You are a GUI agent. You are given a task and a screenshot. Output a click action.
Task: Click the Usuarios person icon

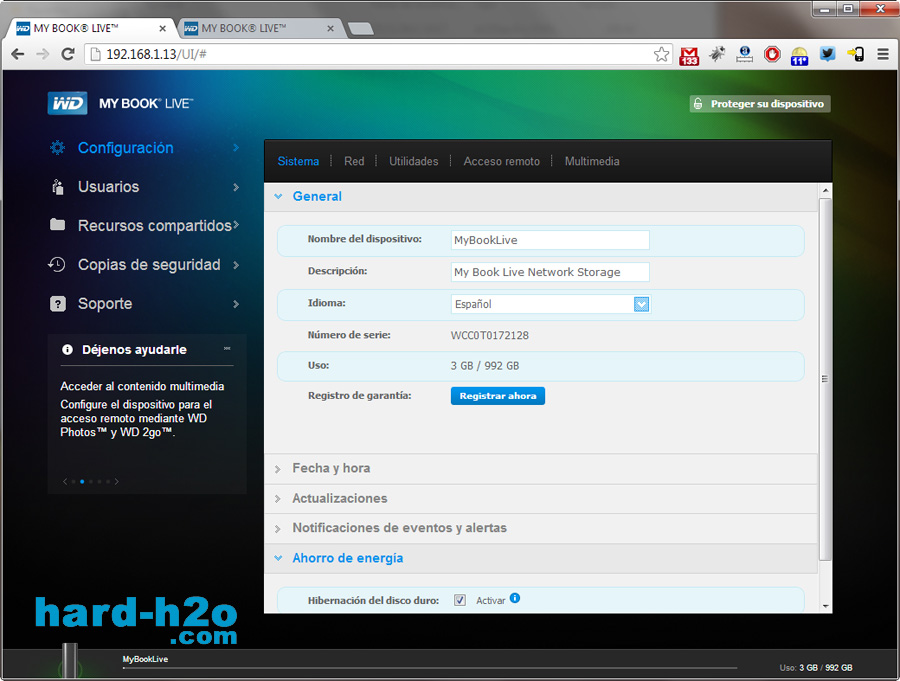(x=57, y=187)
